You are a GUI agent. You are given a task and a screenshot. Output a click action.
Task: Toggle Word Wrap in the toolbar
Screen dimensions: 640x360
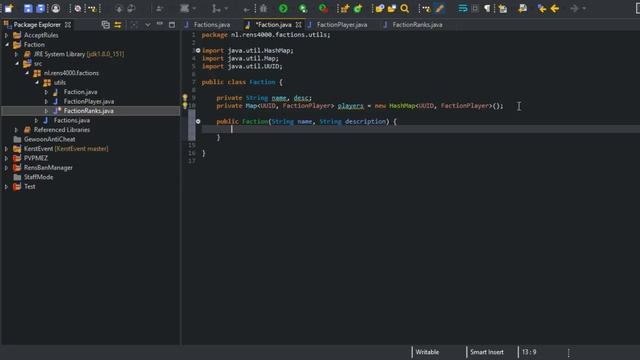[462, 9]
